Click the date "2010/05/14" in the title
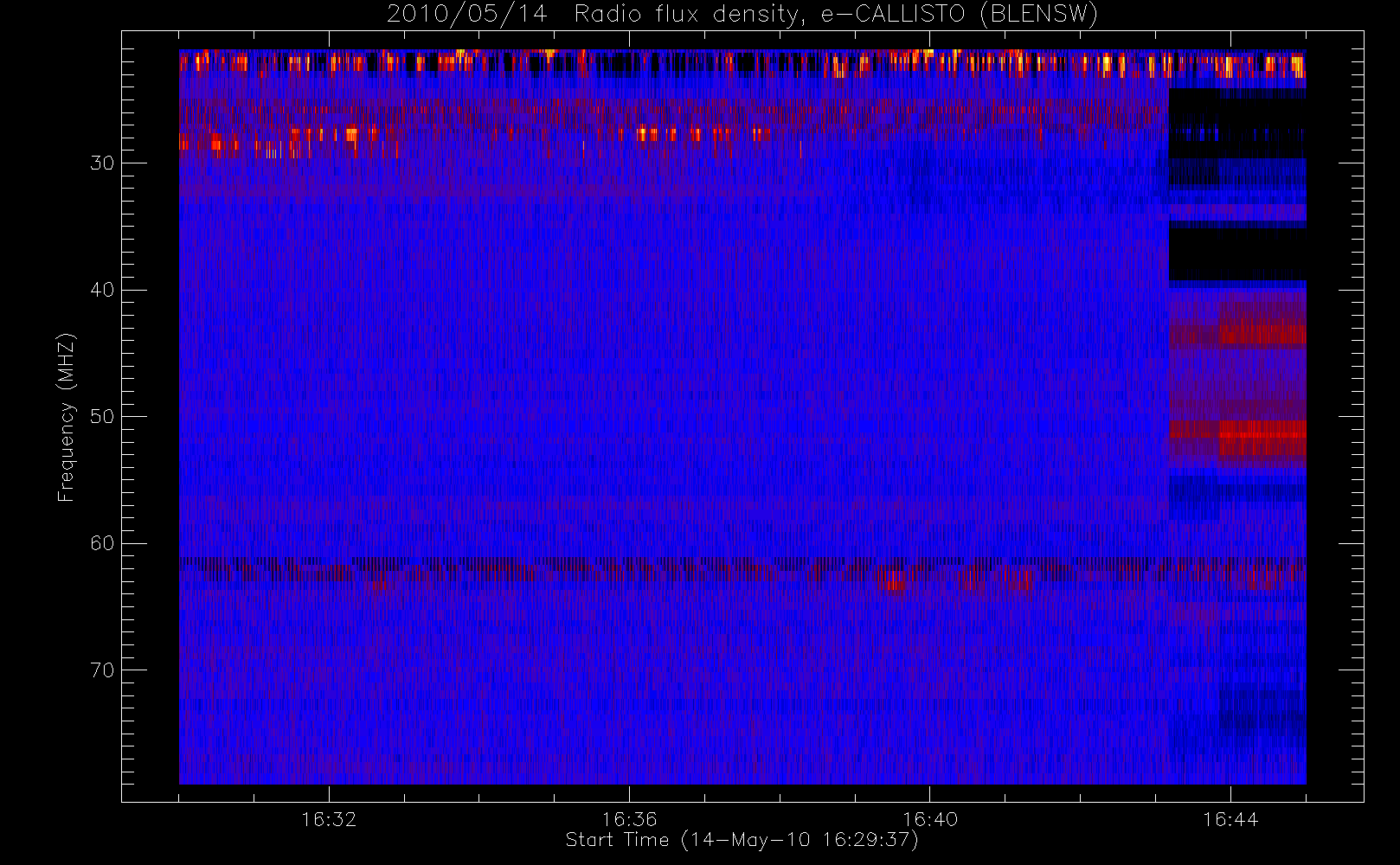 (467, 15)
